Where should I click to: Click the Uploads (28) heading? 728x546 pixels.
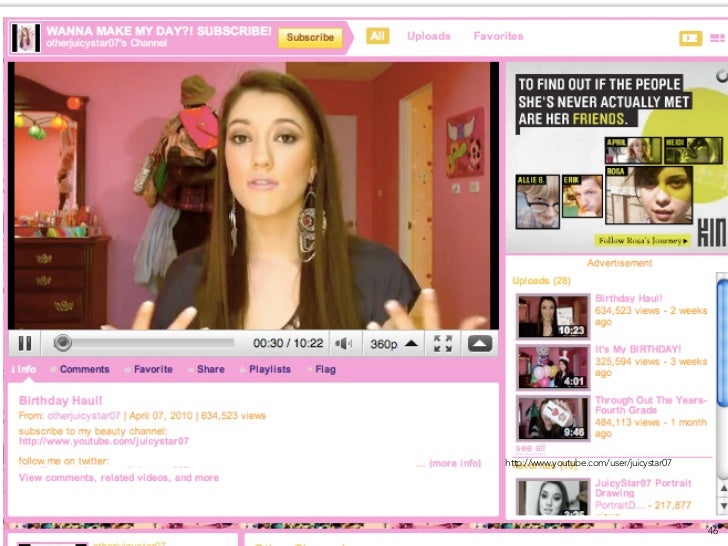pyautogui.click(x=541, y=280)
